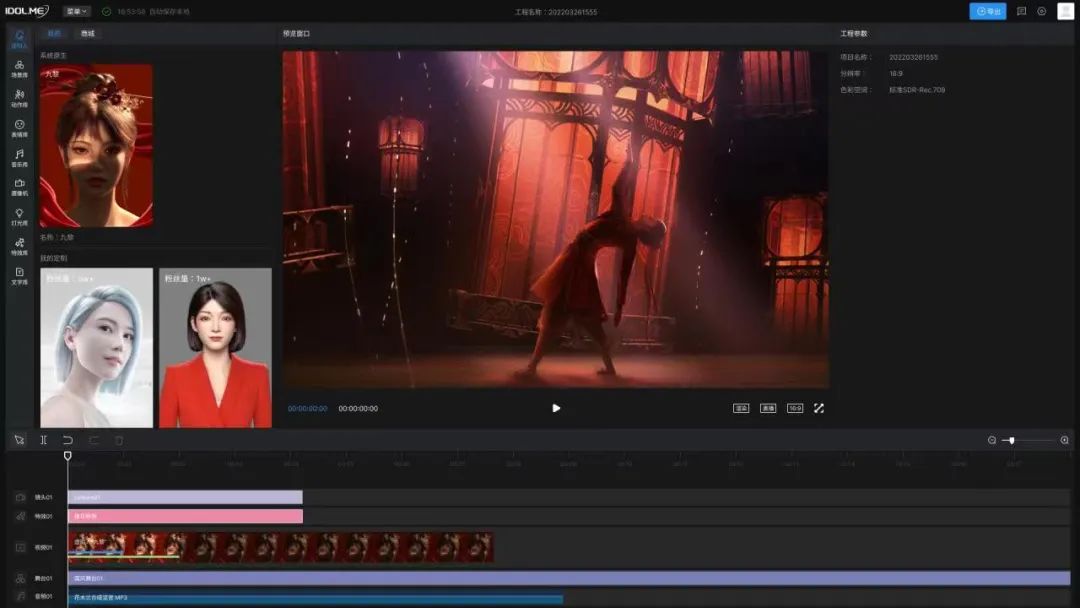1080x608 pixels.
Task: Open the user avatar menu at top right
Action: point(1065,11)
